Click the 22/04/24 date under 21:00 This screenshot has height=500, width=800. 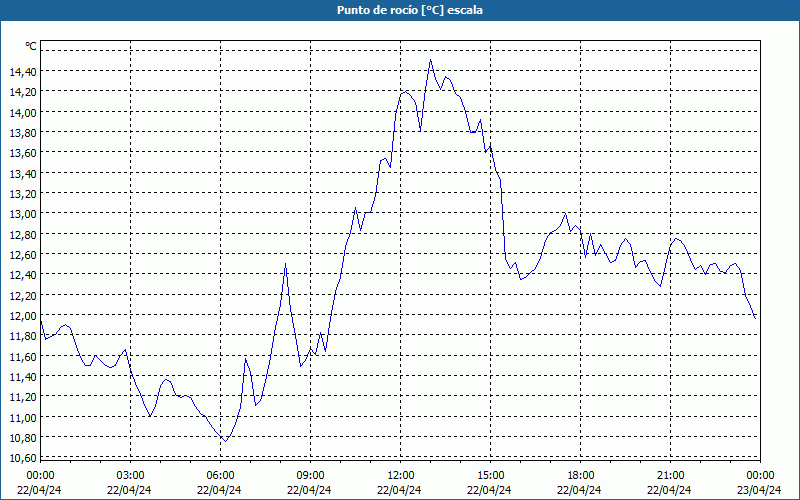[669, 490]
